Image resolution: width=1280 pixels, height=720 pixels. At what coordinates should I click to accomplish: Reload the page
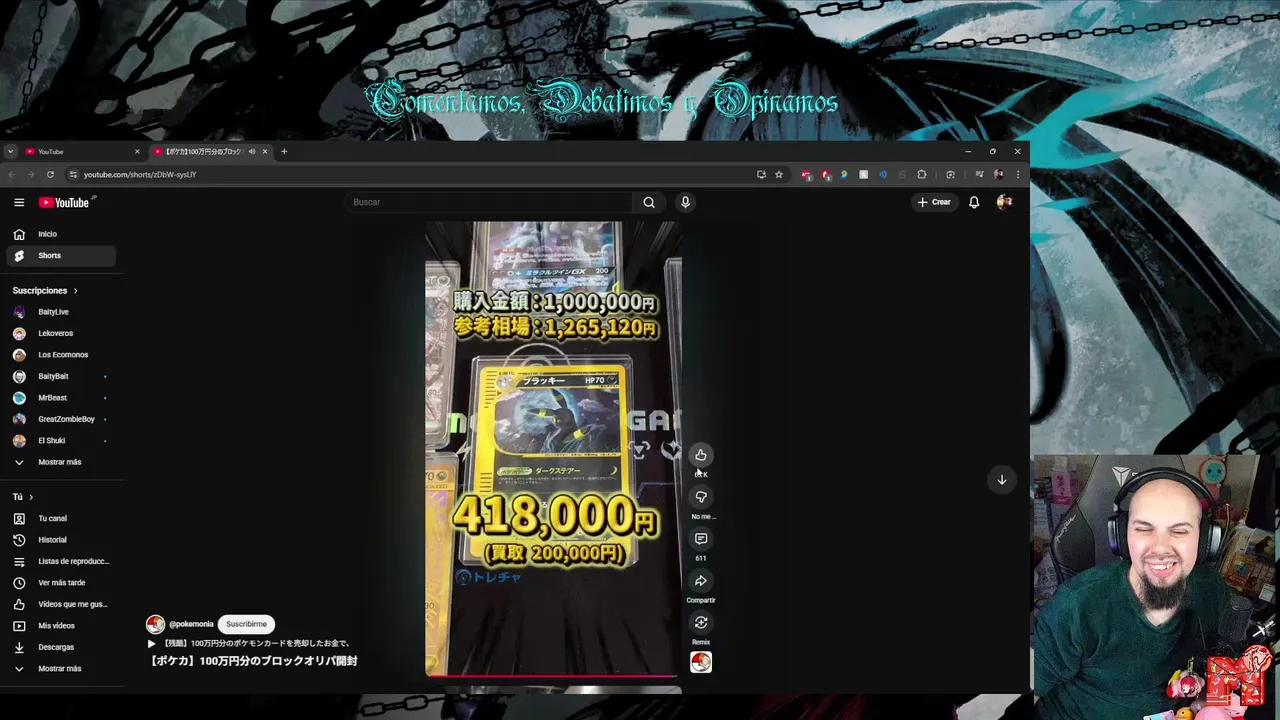50,174
